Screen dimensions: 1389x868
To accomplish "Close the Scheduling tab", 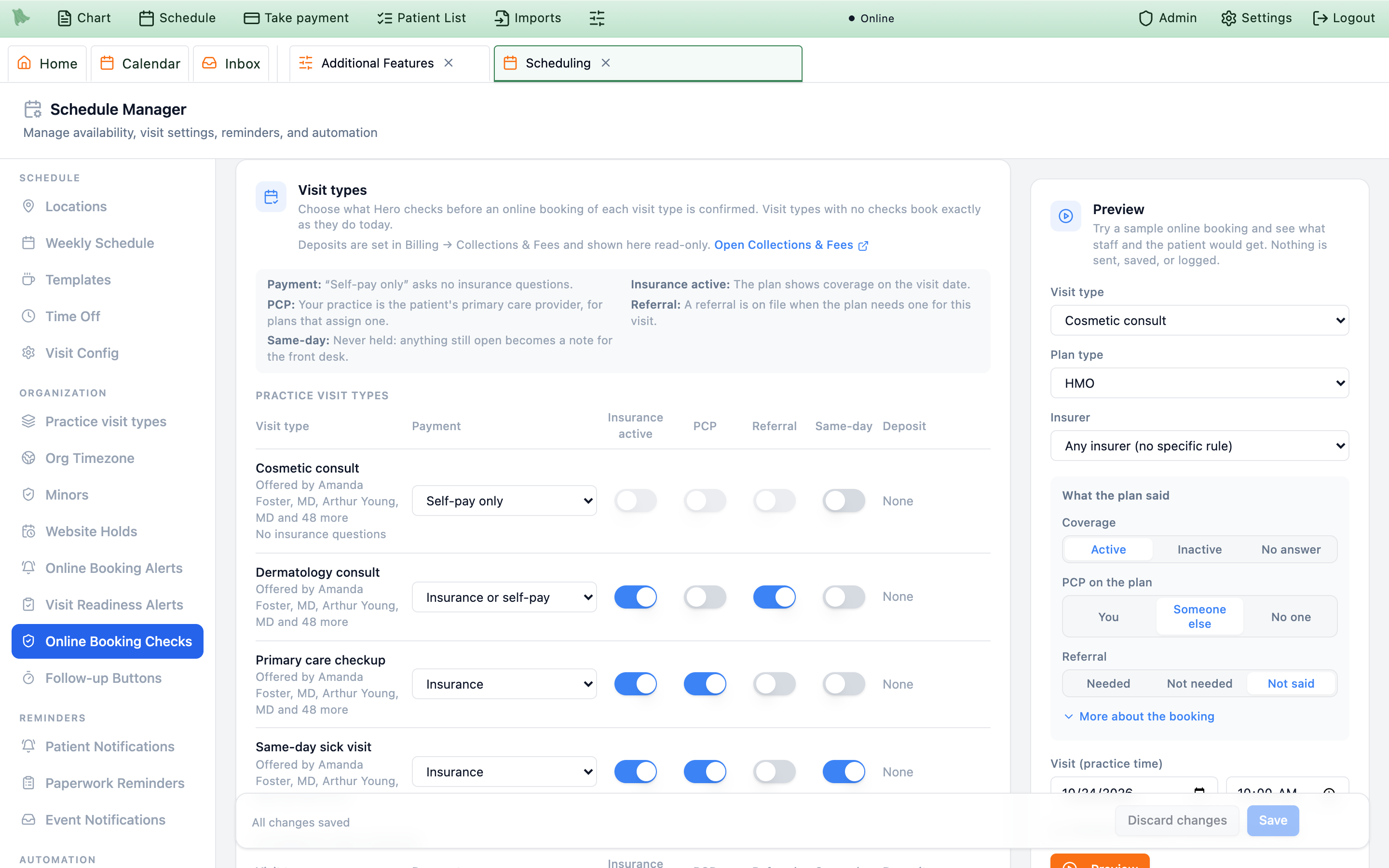I will 606,63.
